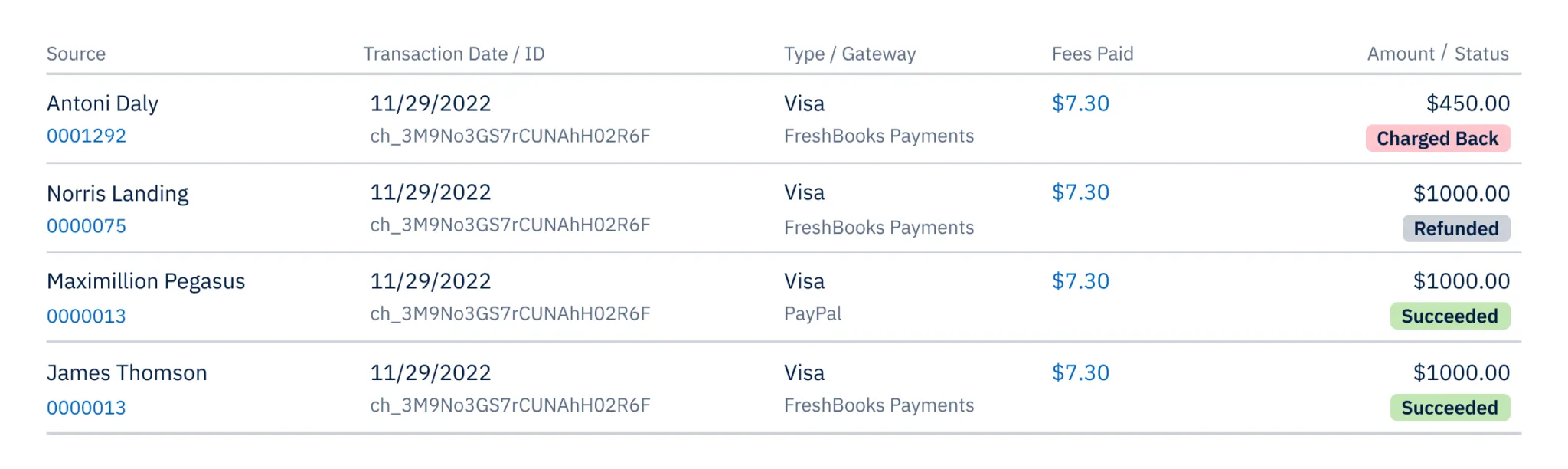Image resolution: width=1568 pixels, height=469 pixels.
Task: Click the Succeeded badge on James Thomson's row
Action: [x=1449, y=408]
